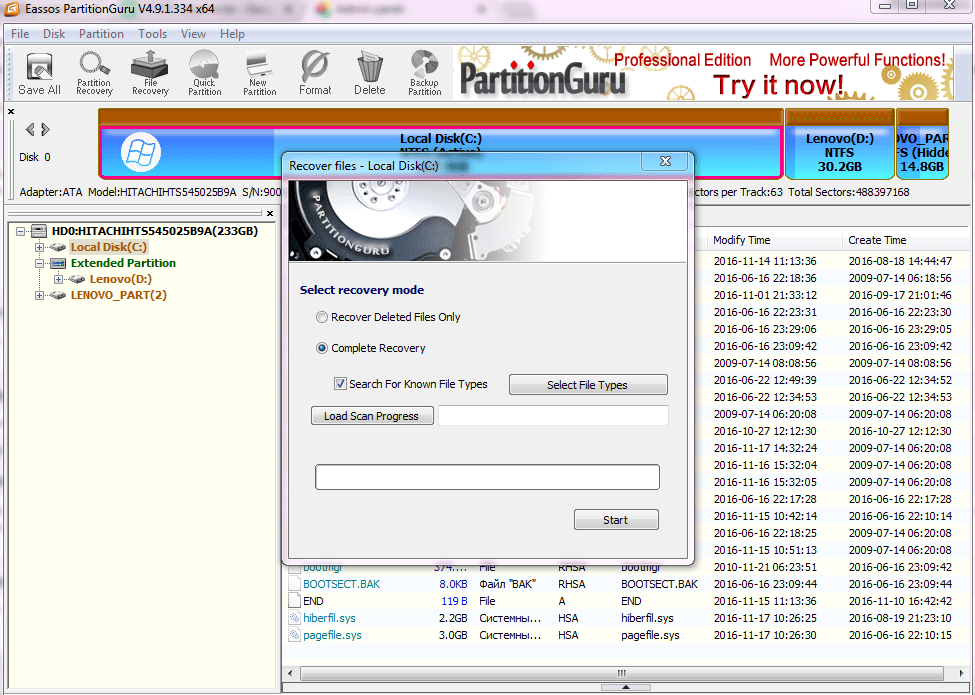Click the Delete partition toolbar icon
The height and width of the screenshot is (695, 975).
coord(369,73)
